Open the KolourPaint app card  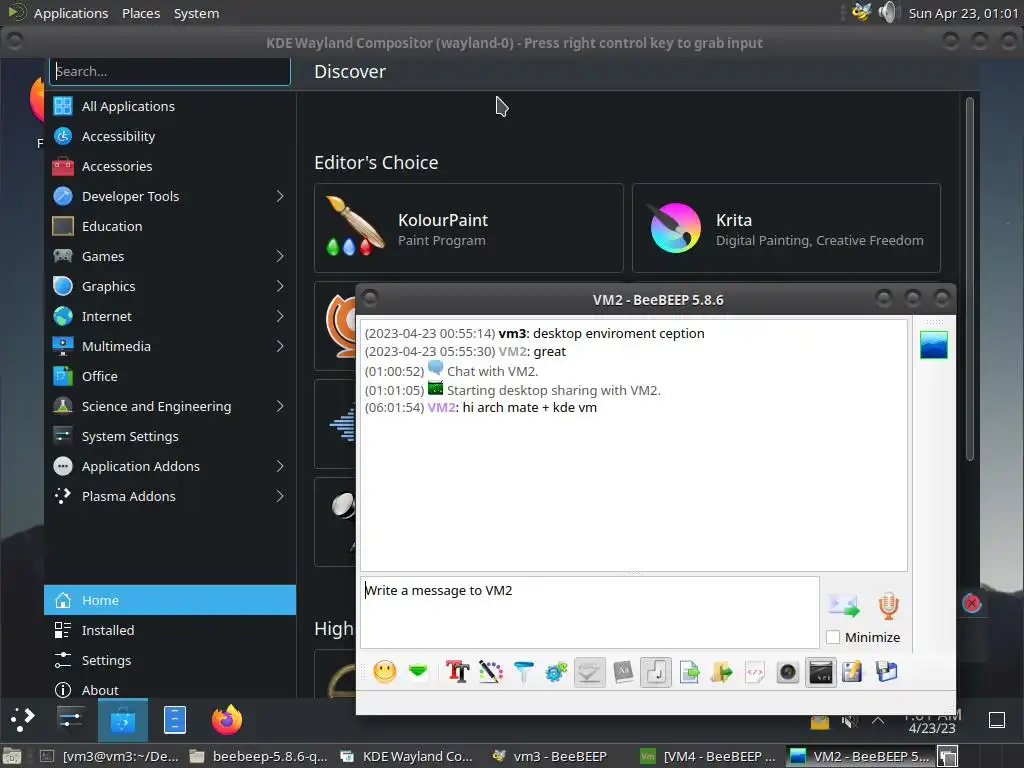(x=468, y=228)
